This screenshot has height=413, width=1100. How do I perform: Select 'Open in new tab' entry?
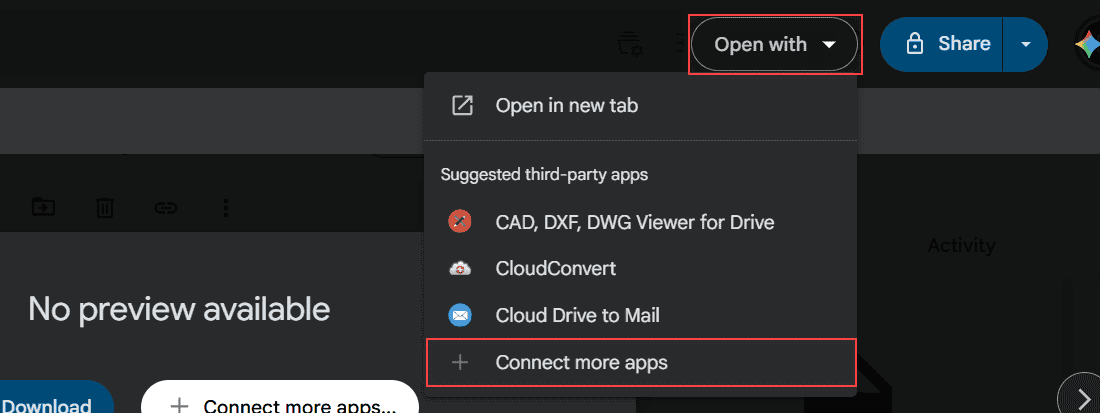tap(640, 106)
